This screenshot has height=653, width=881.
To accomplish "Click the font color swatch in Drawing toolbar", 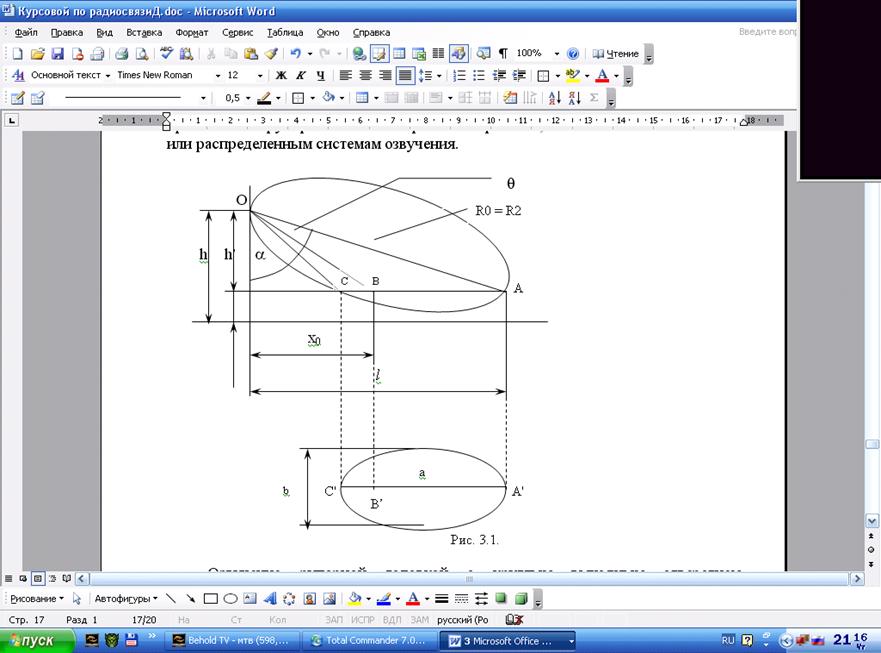I will 412,599.
